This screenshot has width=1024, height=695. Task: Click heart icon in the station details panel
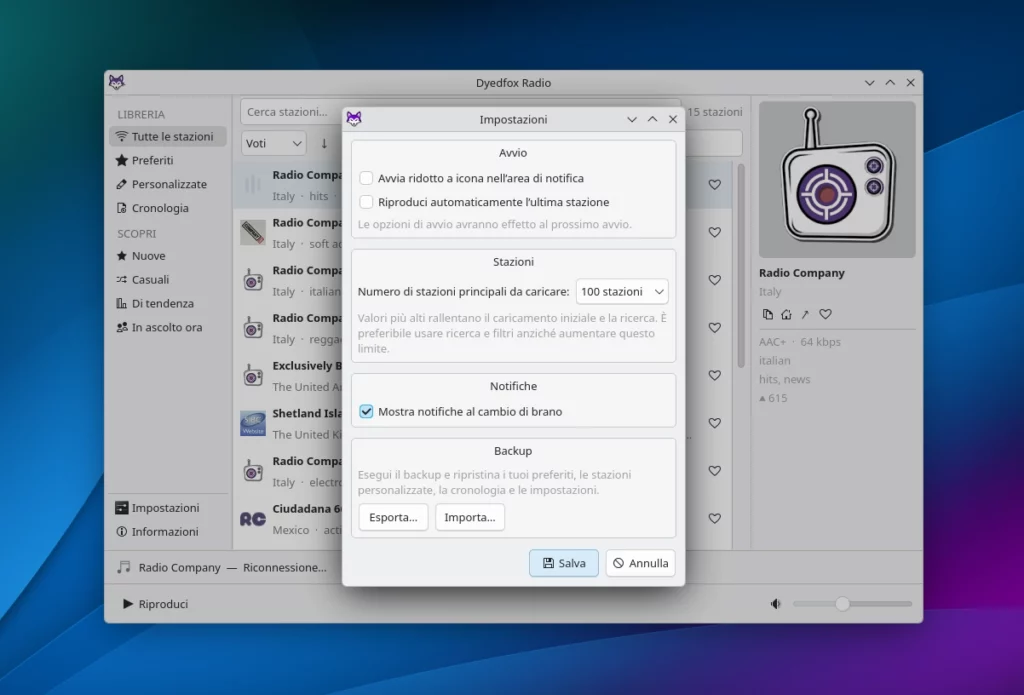click(x=825, y=314)
